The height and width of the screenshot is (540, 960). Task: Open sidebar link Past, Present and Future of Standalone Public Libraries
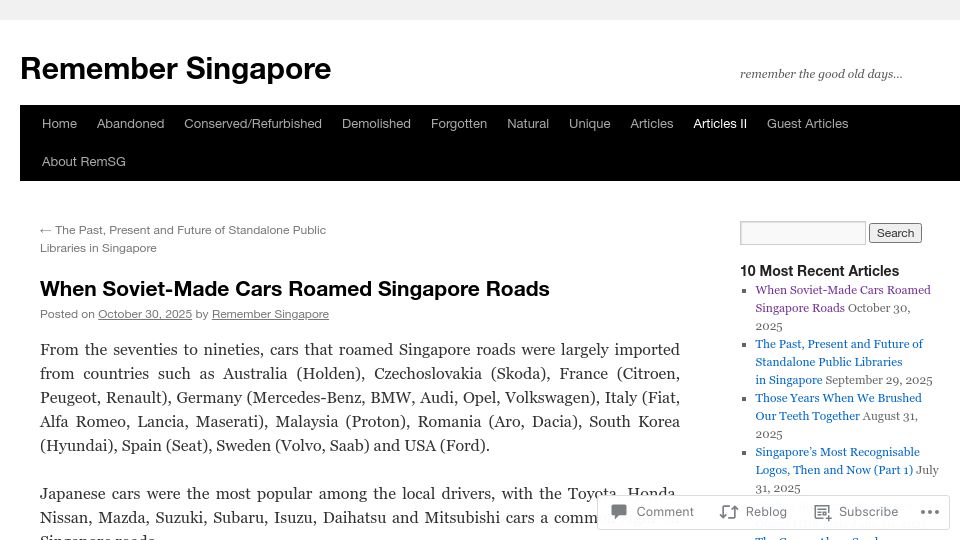(839, 362)
